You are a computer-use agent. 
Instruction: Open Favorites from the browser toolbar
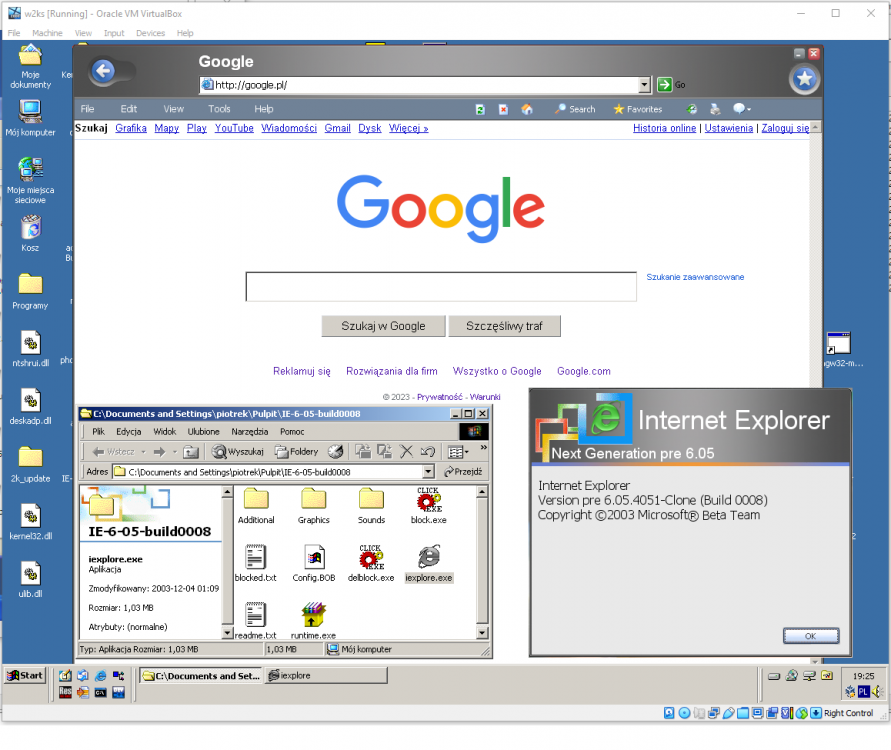pyautogui.click(x=638, y=109)
